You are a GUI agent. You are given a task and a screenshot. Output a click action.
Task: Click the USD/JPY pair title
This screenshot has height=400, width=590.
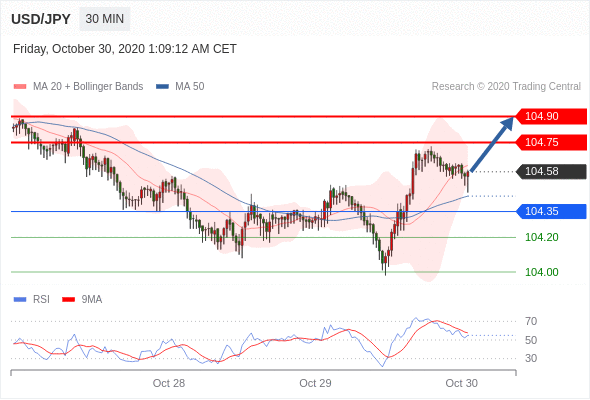pos(41,19)
